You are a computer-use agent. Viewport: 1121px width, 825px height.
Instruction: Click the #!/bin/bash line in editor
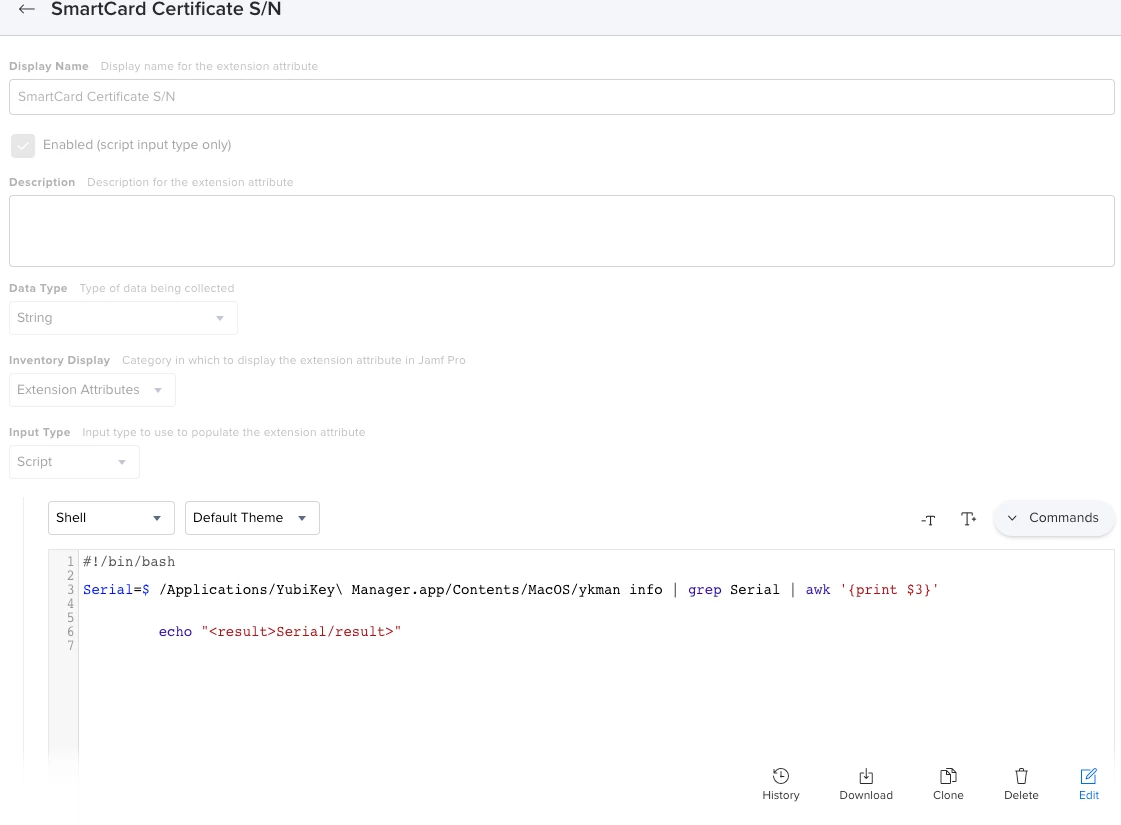click(129, 562)
